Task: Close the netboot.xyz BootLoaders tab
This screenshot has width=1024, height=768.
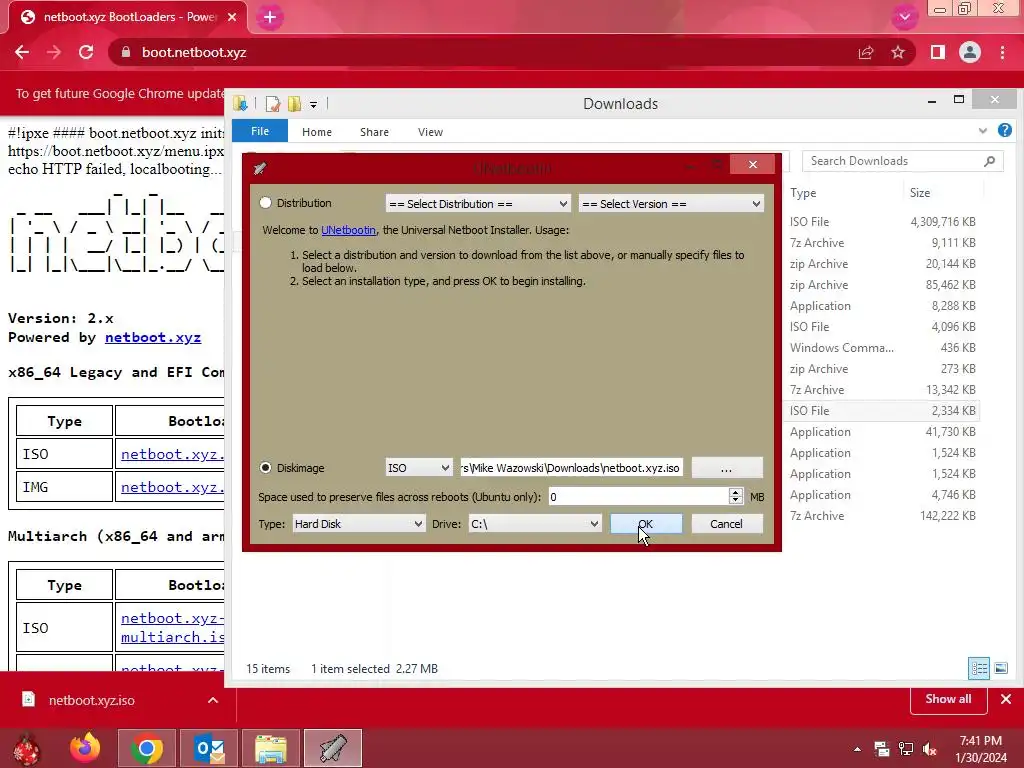Action: (x=232, y=17)
